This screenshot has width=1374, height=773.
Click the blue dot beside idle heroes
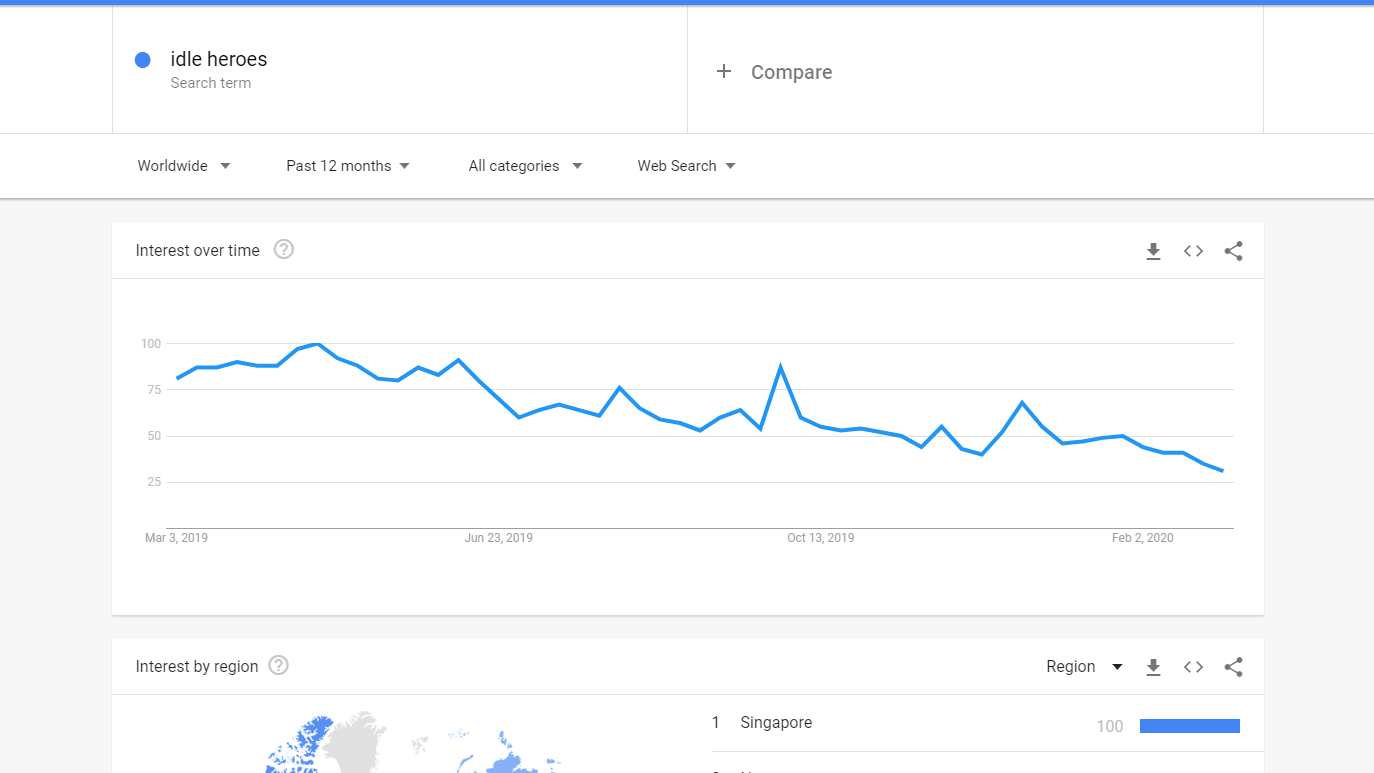(x=142, y=60)
